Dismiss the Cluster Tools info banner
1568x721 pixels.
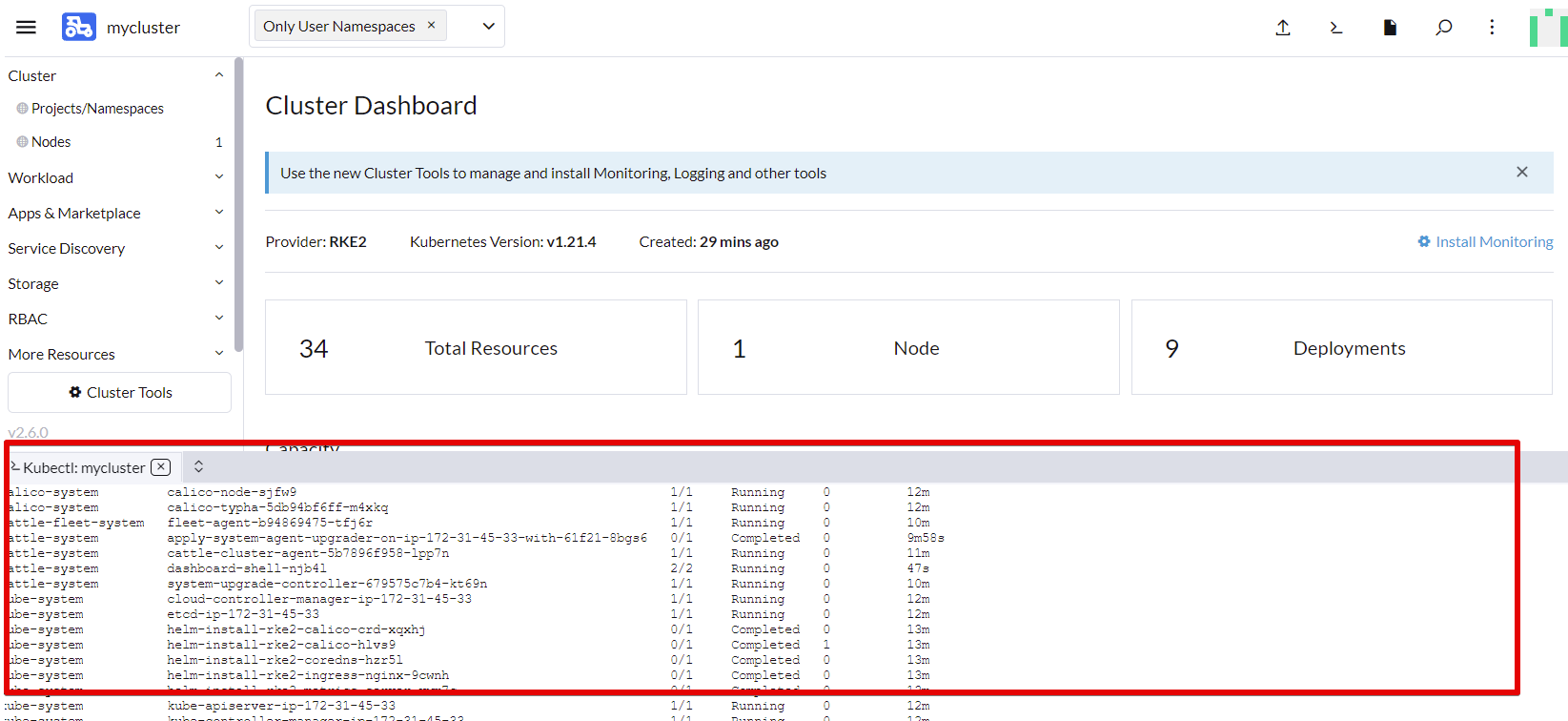pos(1522,172)
